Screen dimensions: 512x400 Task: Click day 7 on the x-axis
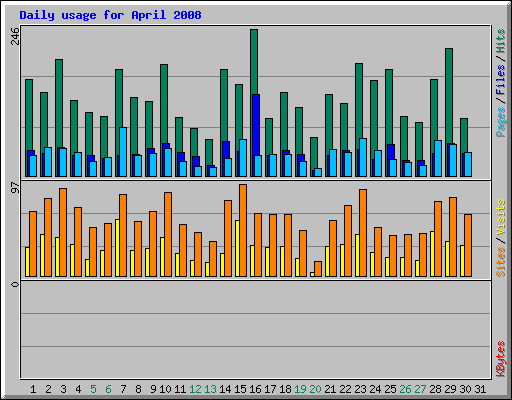(x=123, y=389)
